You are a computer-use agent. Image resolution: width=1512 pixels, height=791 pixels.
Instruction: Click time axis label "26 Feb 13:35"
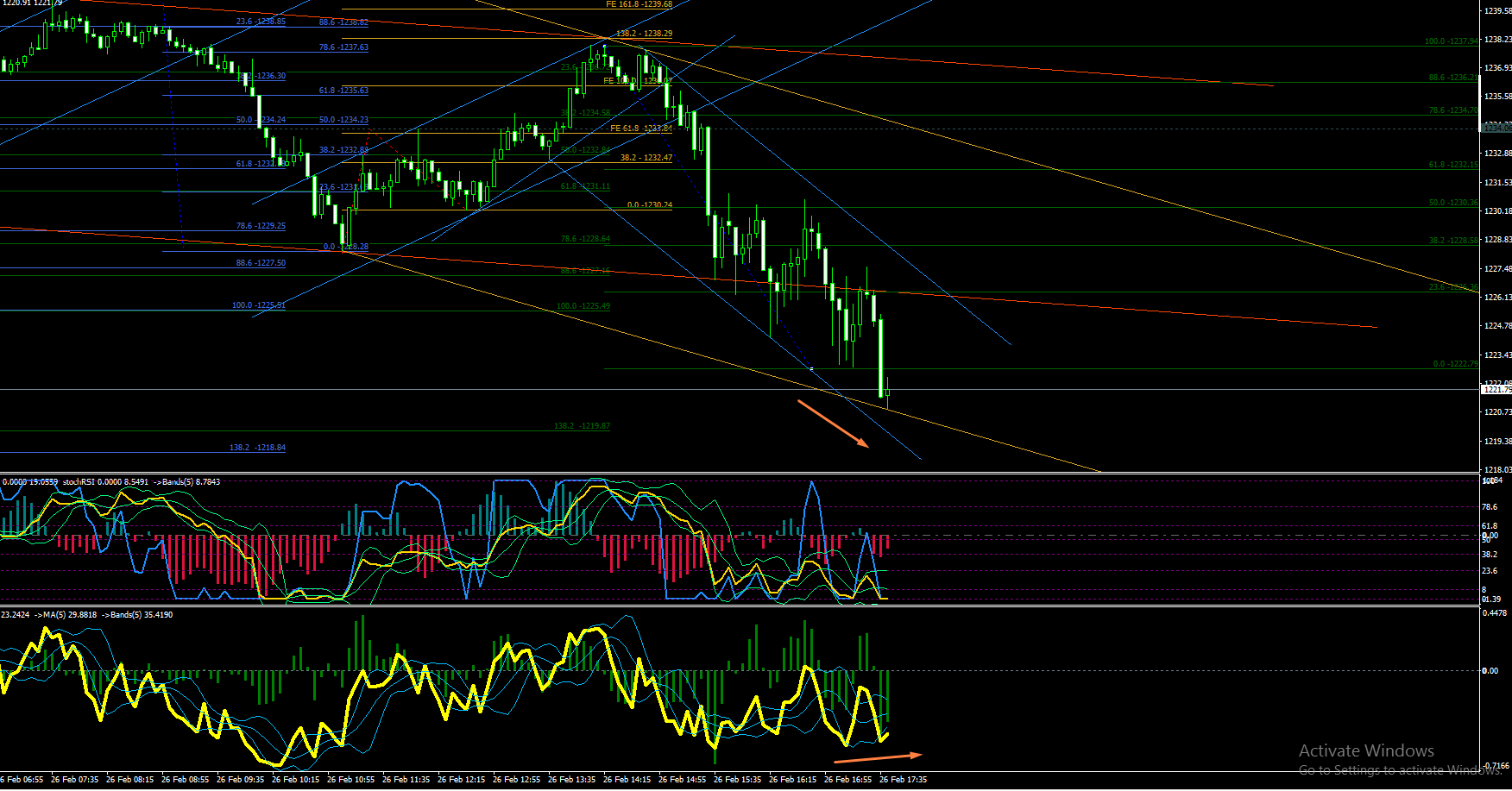pos(571,780)
